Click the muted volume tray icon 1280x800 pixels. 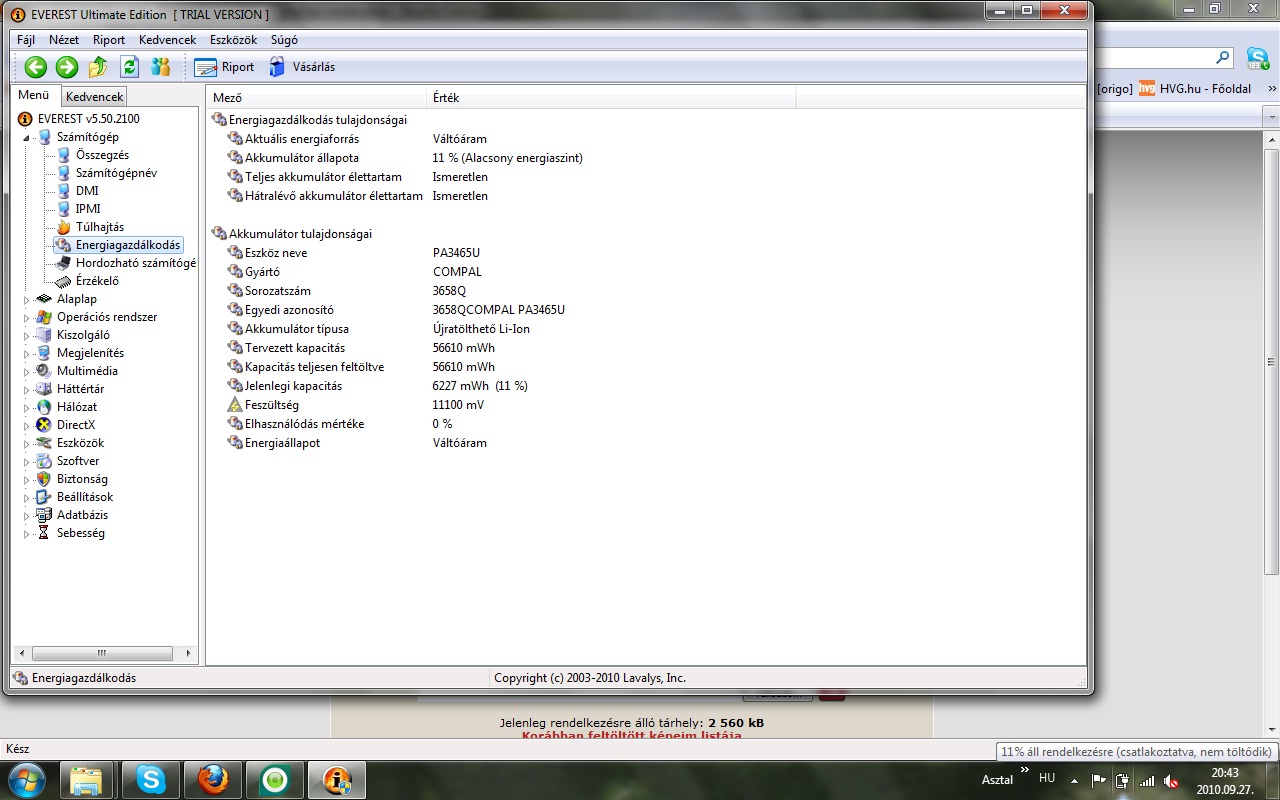click(1170, 781)
